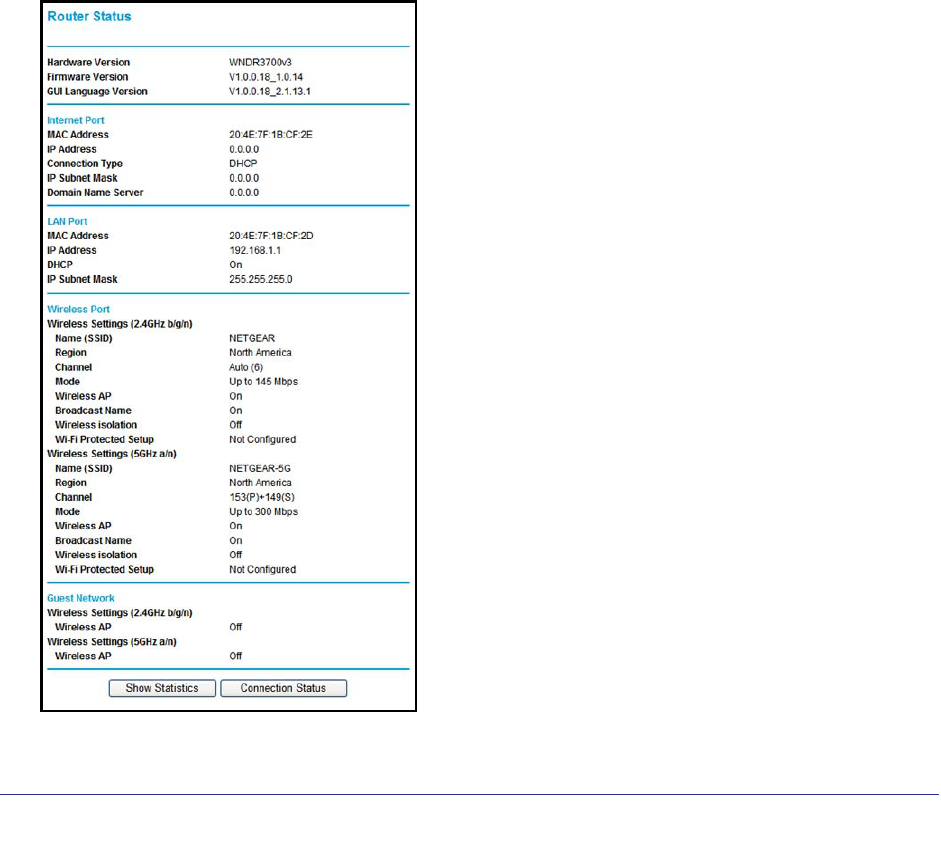Viewport: 941px width, 862px height.
Task: Select subnet mask 255.255.255.0
Action: [x=261, y=279]
